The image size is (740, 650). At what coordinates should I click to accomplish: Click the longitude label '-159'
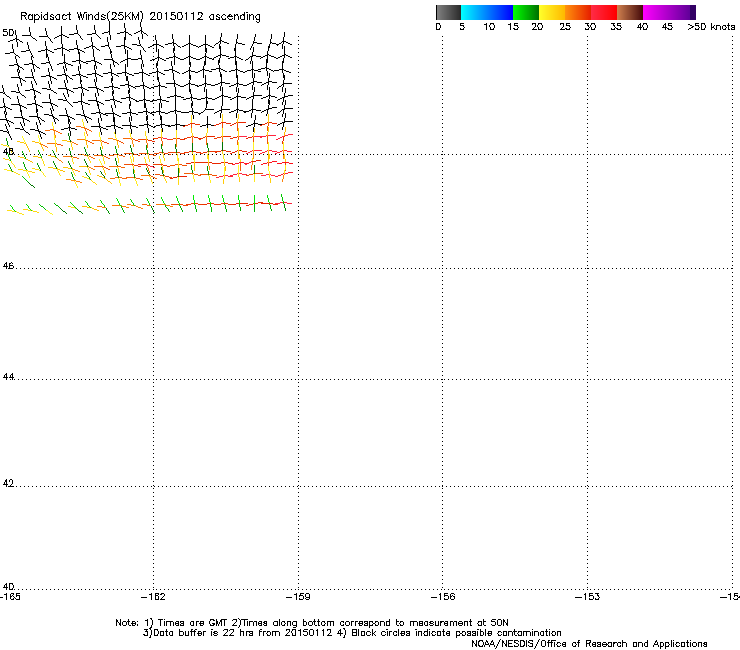tap(298, 597)
